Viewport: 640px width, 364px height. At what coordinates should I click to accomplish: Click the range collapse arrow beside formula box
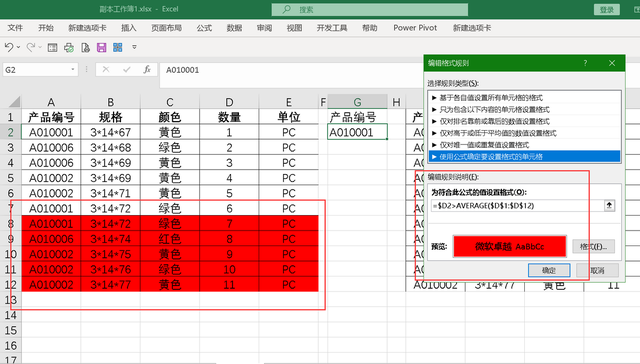(609, 205)
